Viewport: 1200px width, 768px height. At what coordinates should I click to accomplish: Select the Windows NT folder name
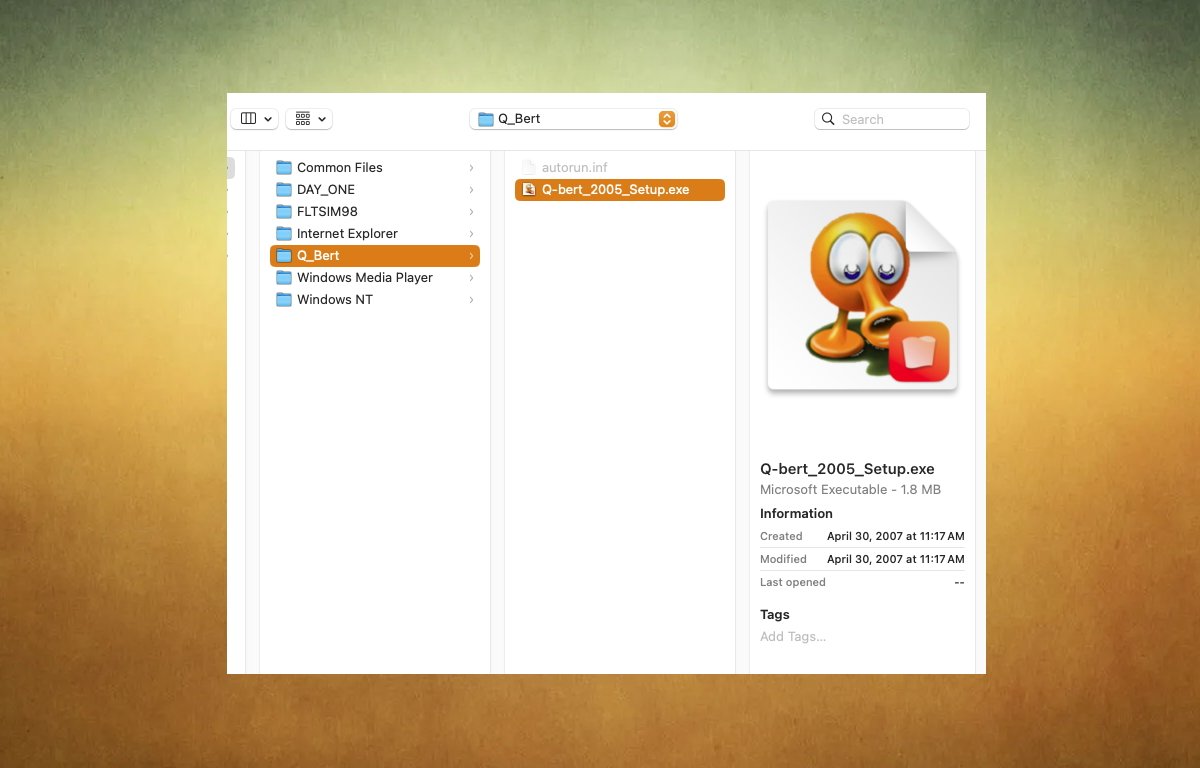[335, 299]
